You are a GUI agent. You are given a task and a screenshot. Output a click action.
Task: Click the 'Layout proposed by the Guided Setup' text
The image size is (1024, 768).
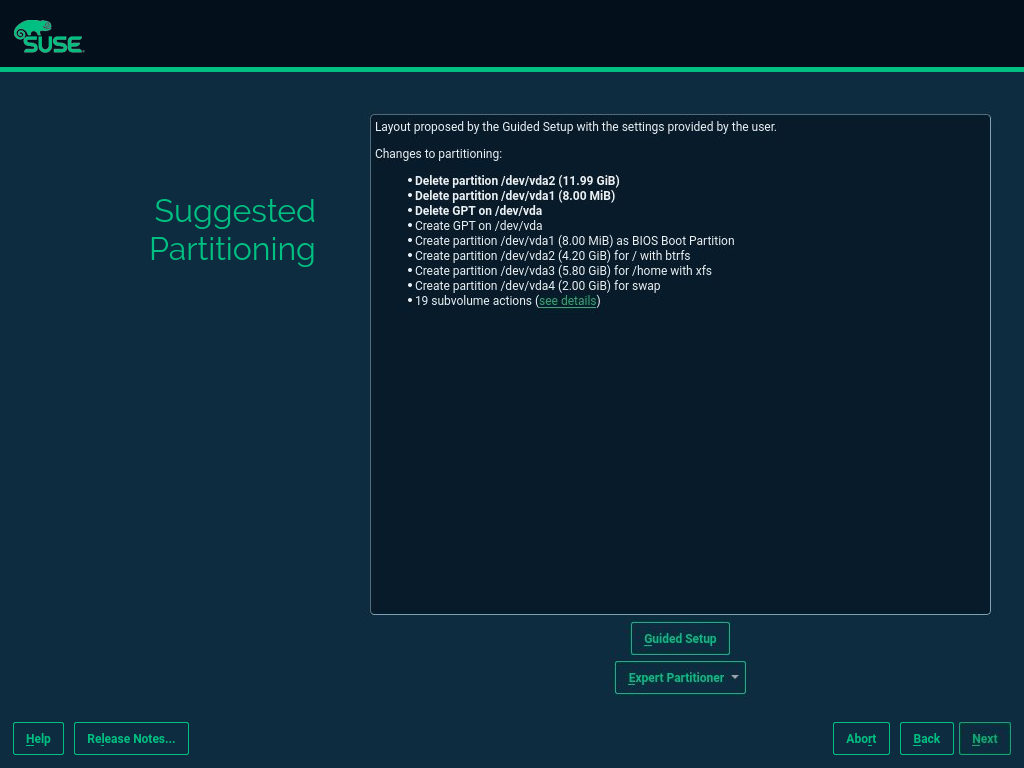tap(575, 127)
